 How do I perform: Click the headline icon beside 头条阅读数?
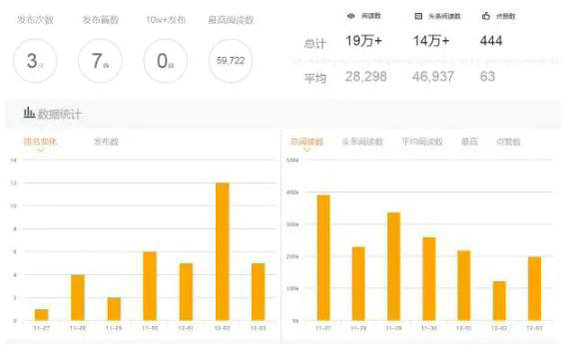click(x=418, y=16)
